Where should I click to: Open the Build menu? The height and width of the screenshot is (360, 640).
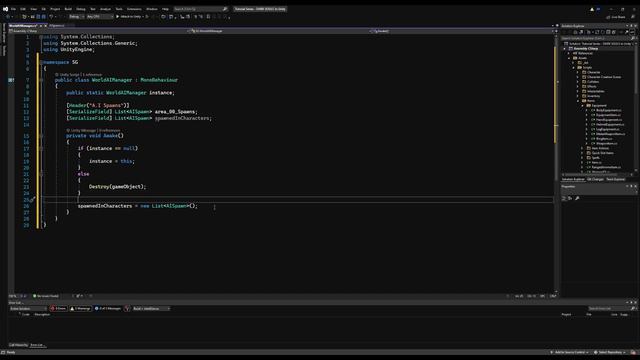point(68,9)
